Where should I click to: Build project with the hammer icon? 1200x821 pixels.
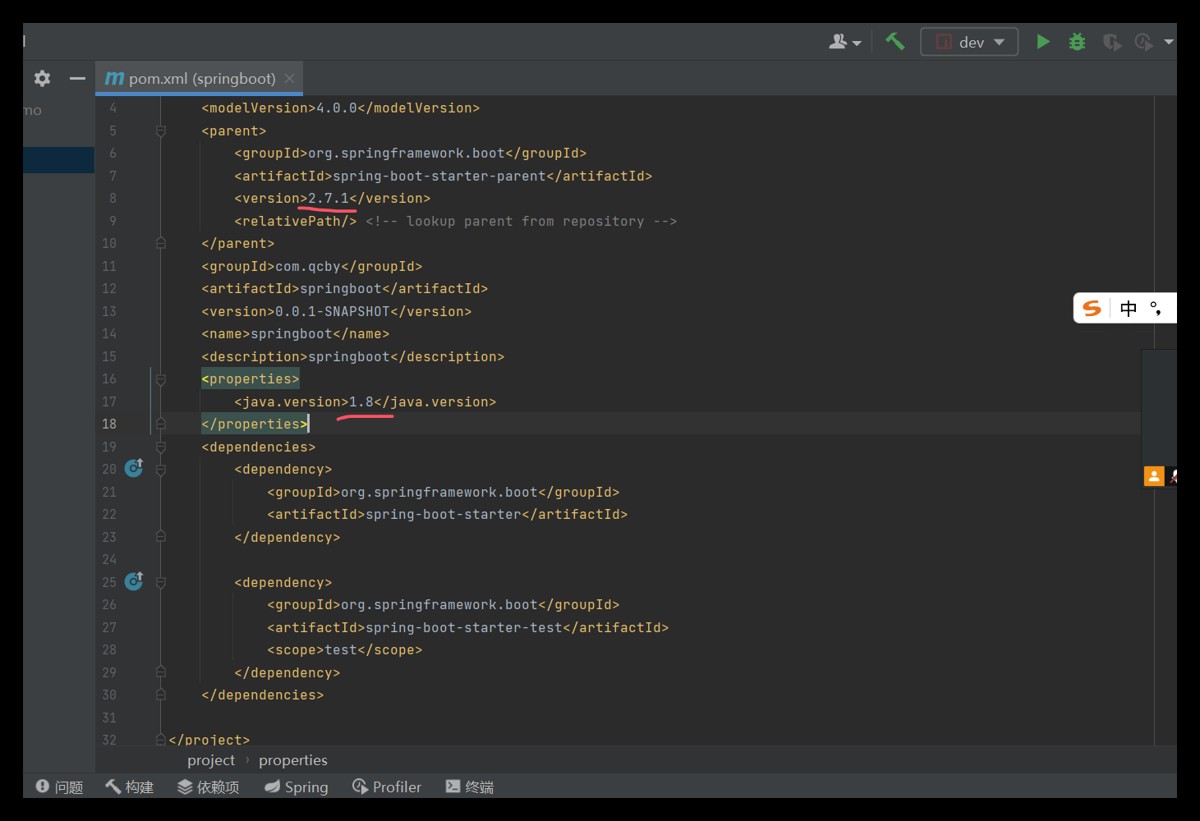pyautogui.click(x=895, y=42)
